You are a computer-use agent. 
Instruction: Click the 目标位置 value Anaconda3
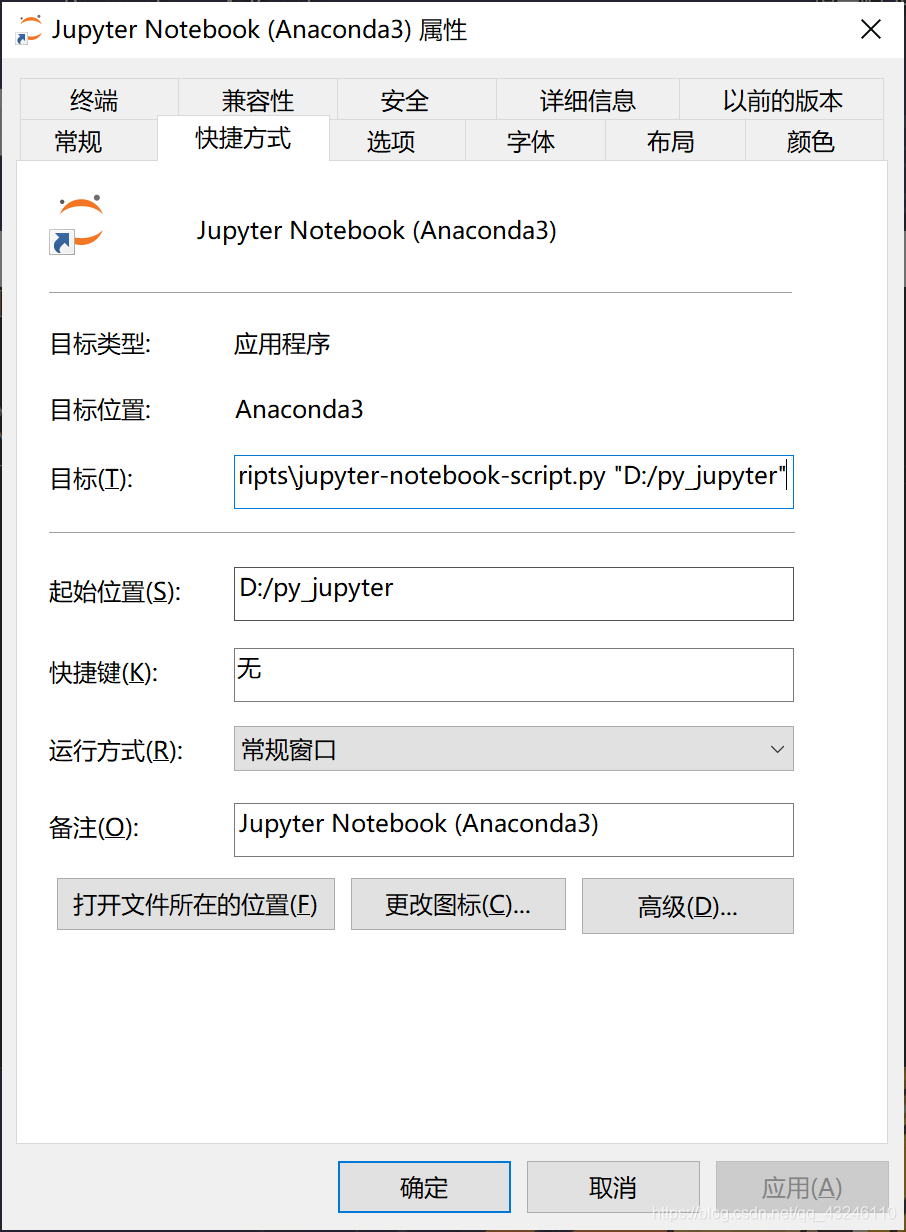pos(299,409)
